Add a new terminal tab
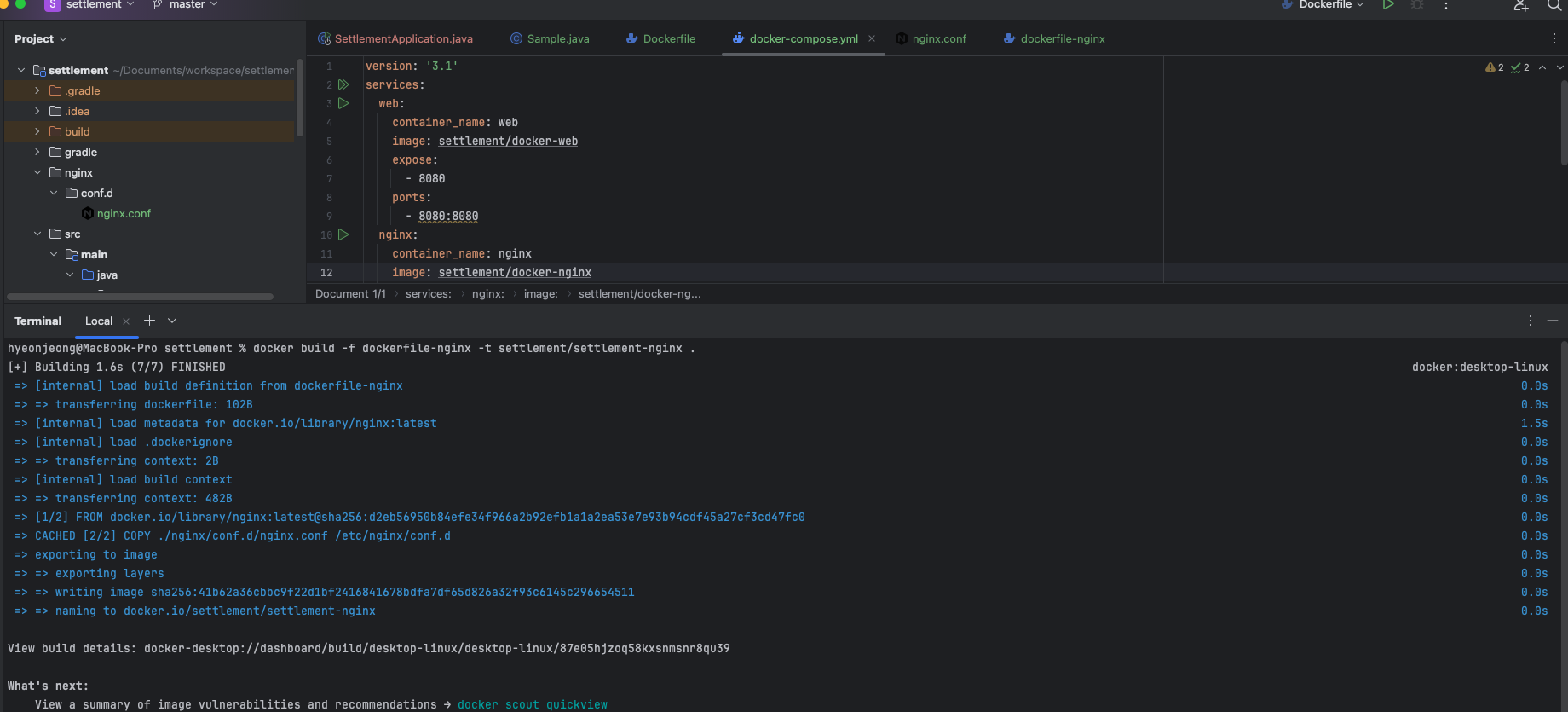The image size is (1568, 712). (150, 321)
